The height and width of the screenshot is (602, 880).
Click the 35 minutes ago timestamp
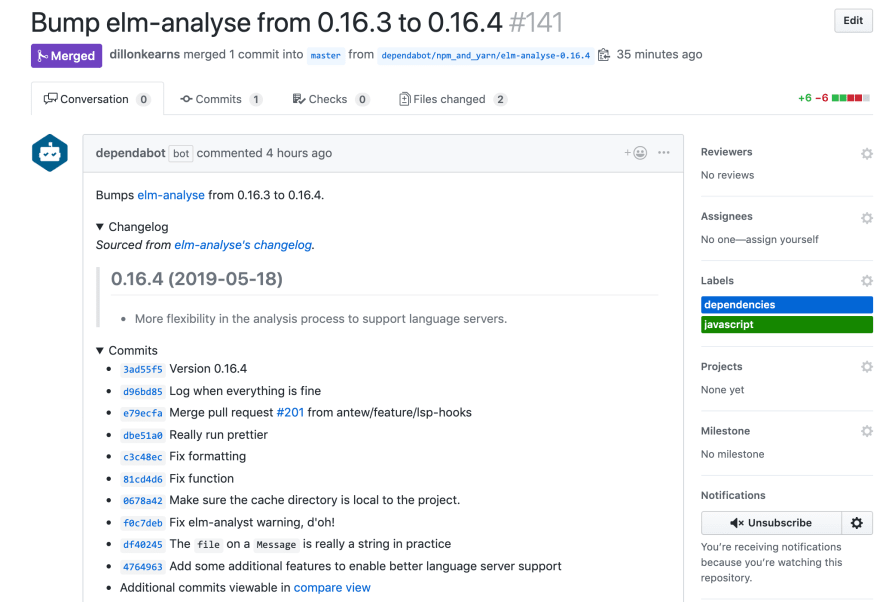point(659,54)
